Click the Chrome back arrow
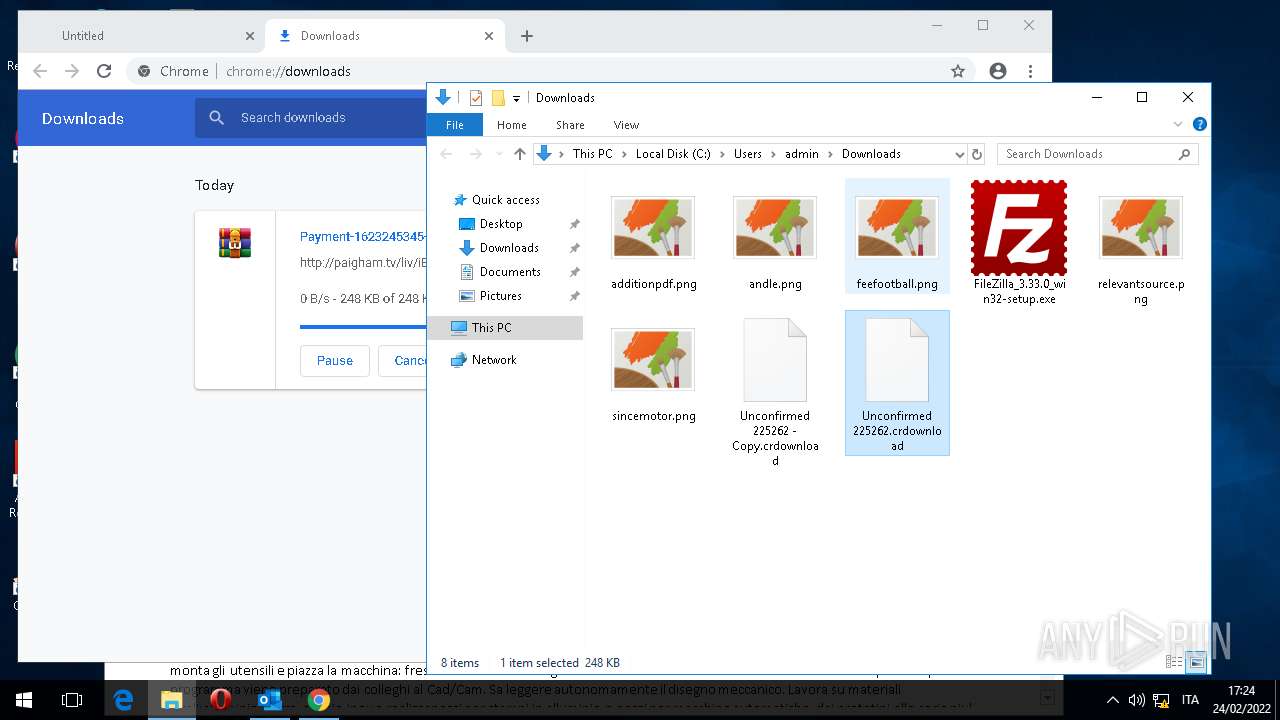Viewport: 1280px width, 720px height. (x=40, y=71)
